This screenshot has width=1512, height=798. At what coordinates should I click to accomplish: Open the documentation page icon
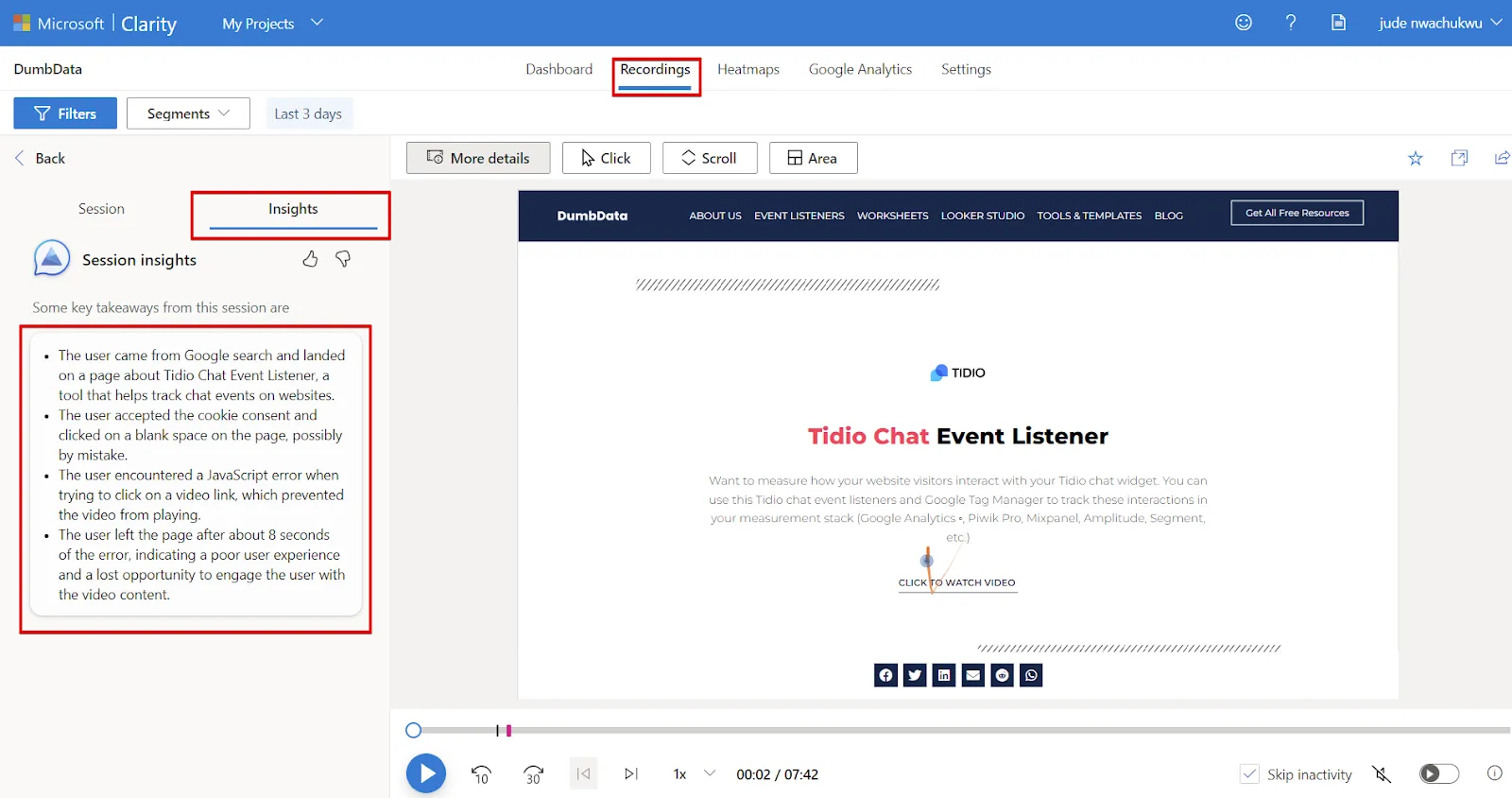click(x=1338, y=23)
